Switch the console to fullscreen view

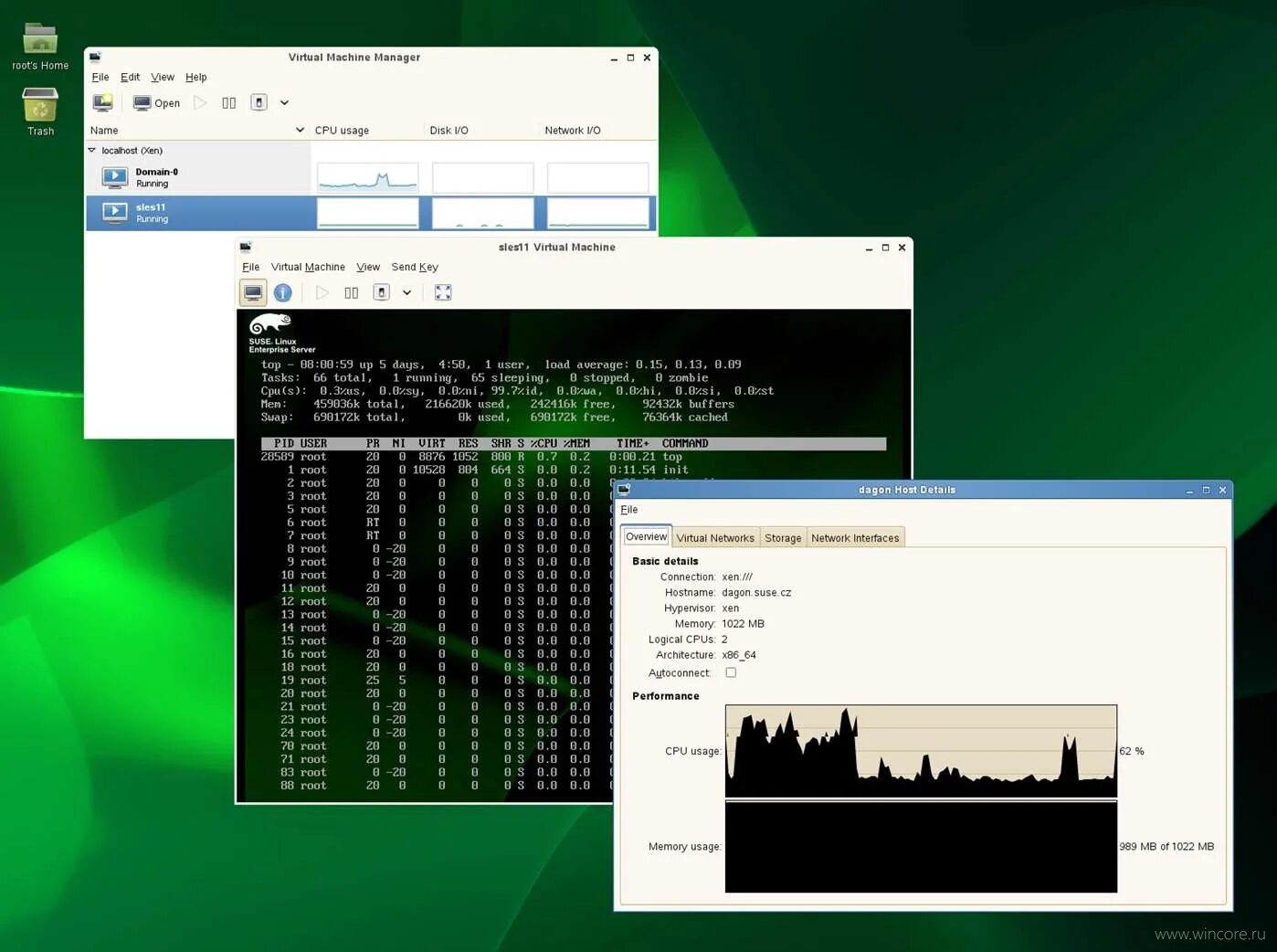click(x=443, y=292)
